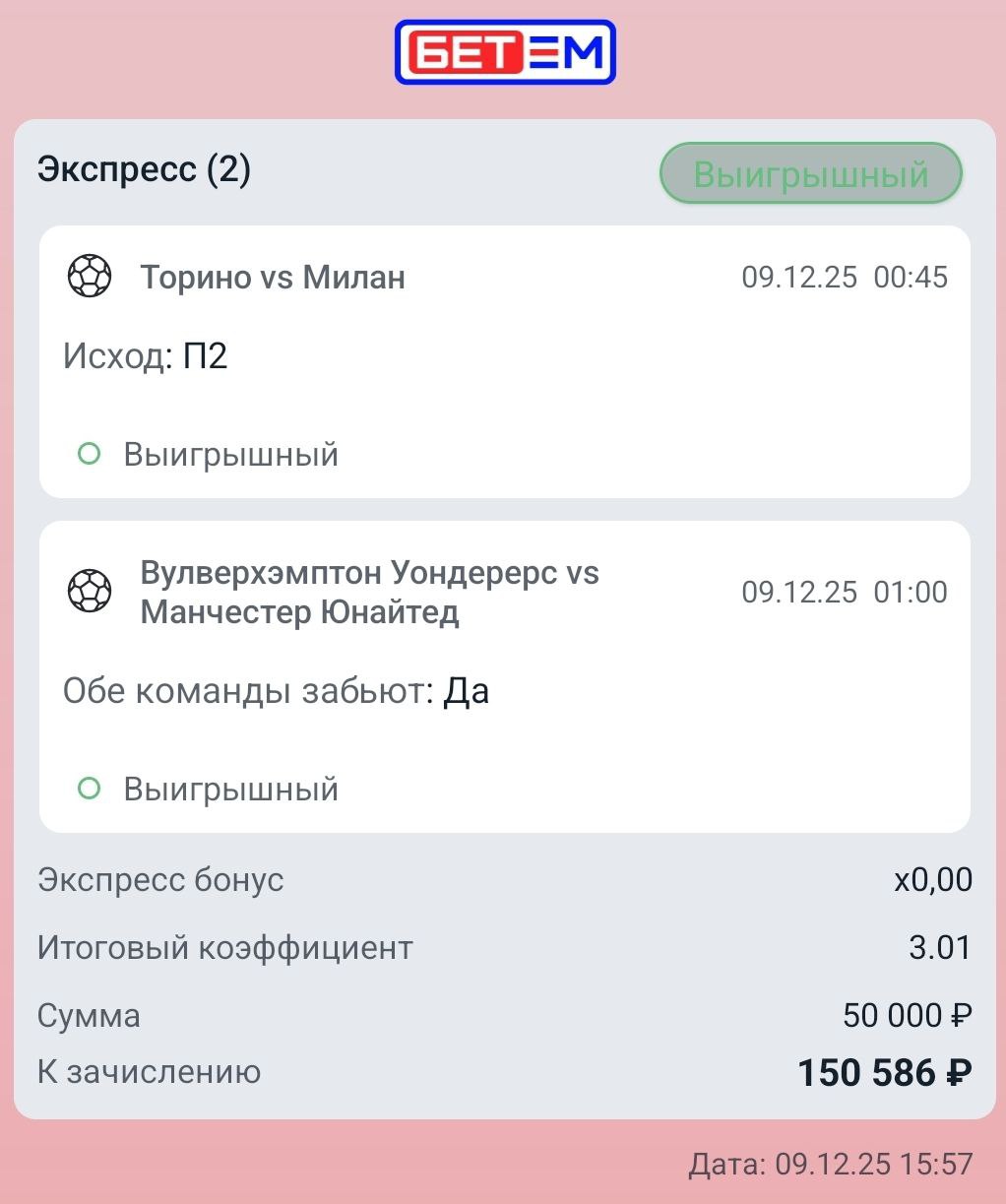Click the БЕТЕМ logo at top
1006x1204 pixels.
505,52
